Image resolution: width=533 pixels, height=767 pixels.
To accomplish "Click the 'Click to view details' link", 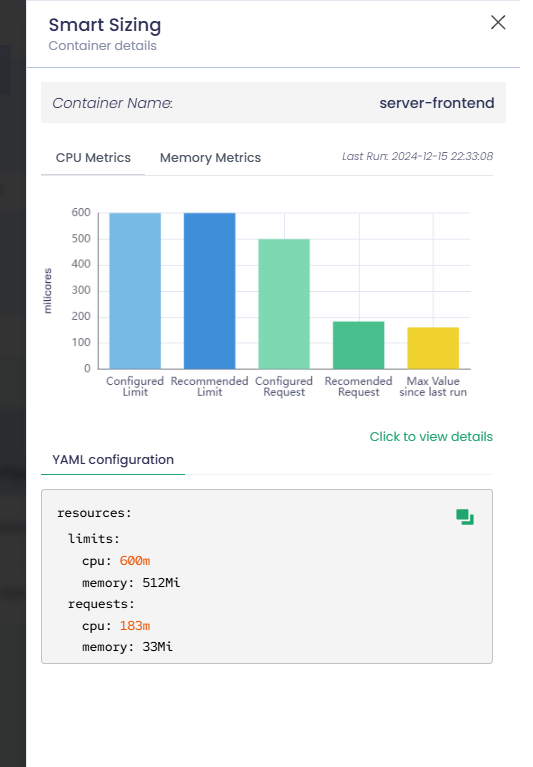I will (431, 436).
